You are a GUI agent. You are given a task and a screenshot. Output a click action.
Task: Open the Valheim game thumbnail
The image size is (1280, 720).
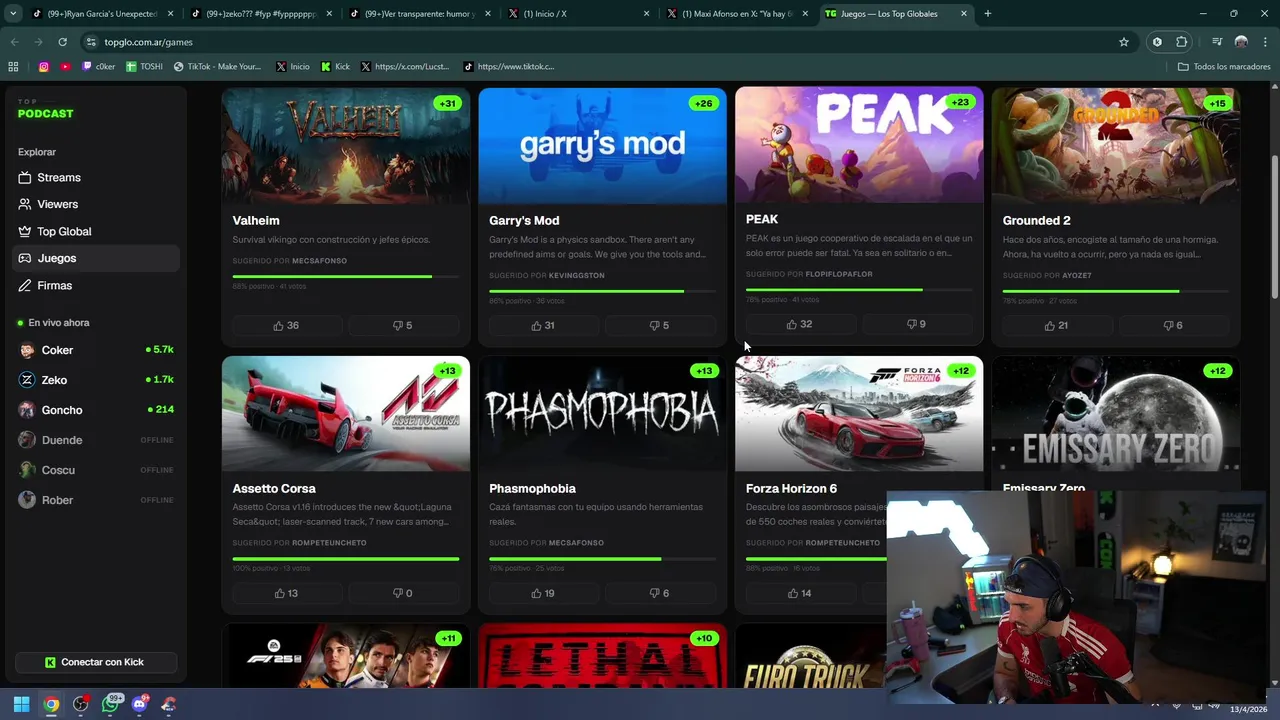(x=346, y=146)
